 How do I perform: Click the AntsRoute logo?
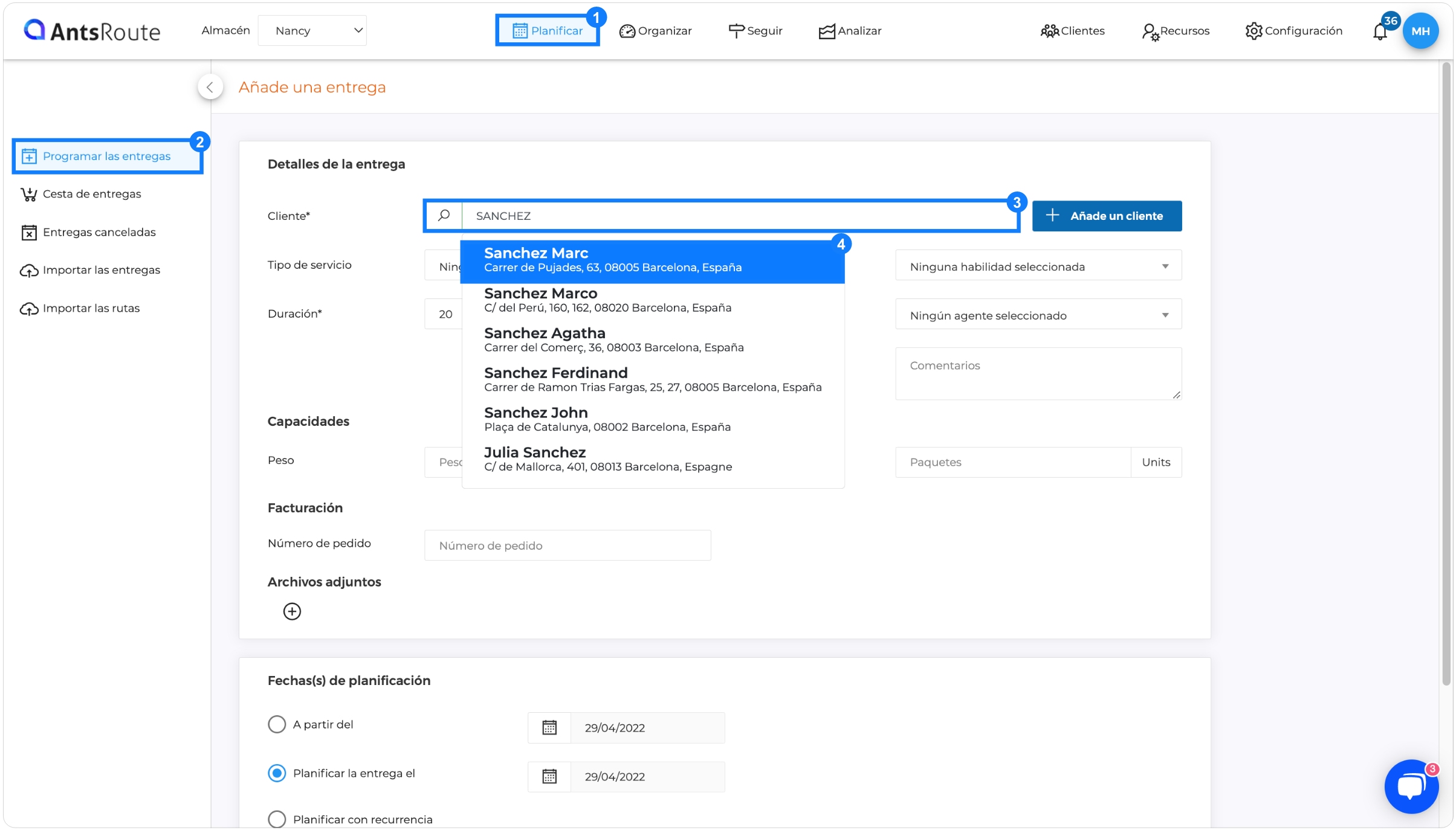click(92, 30)
